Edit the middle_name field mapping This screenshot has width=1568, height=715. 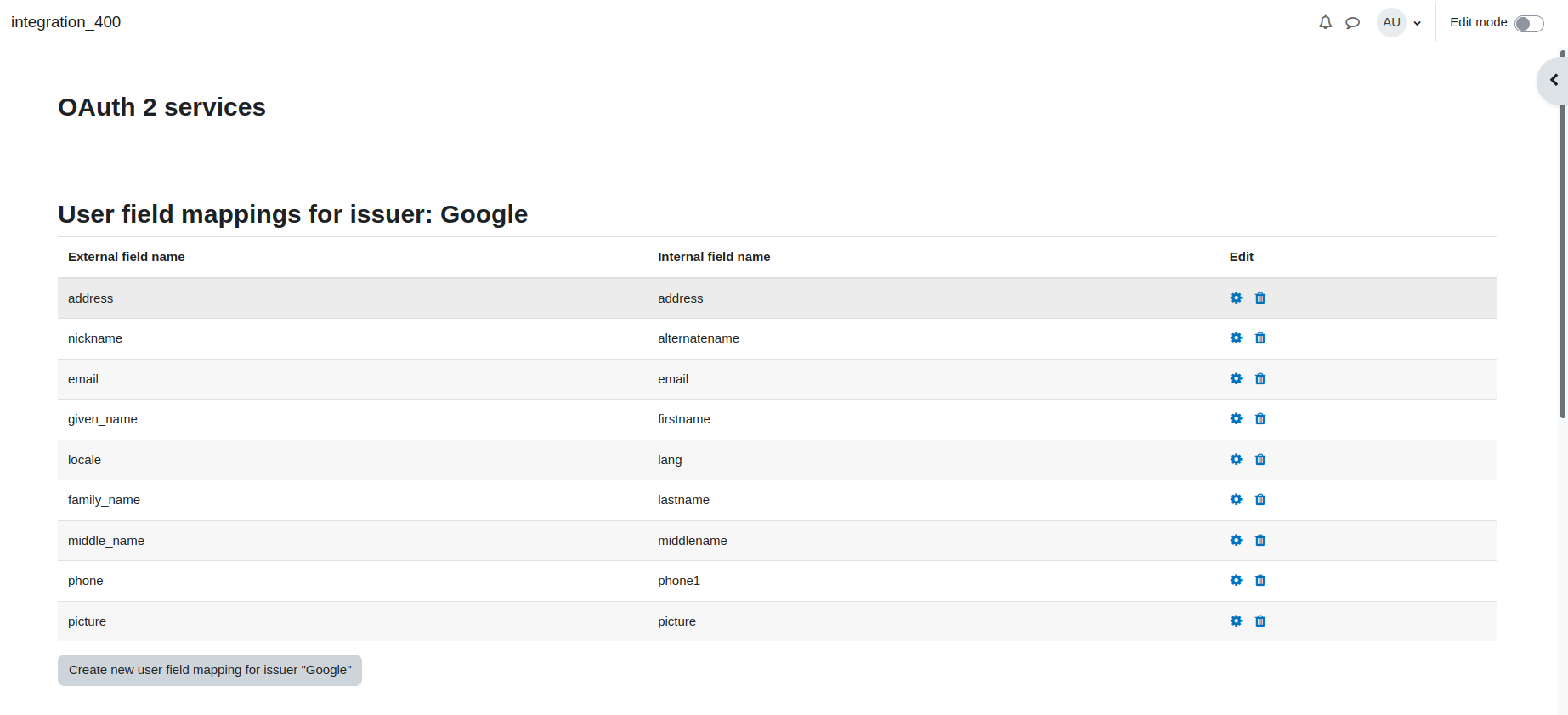[x=1236, y=540]
